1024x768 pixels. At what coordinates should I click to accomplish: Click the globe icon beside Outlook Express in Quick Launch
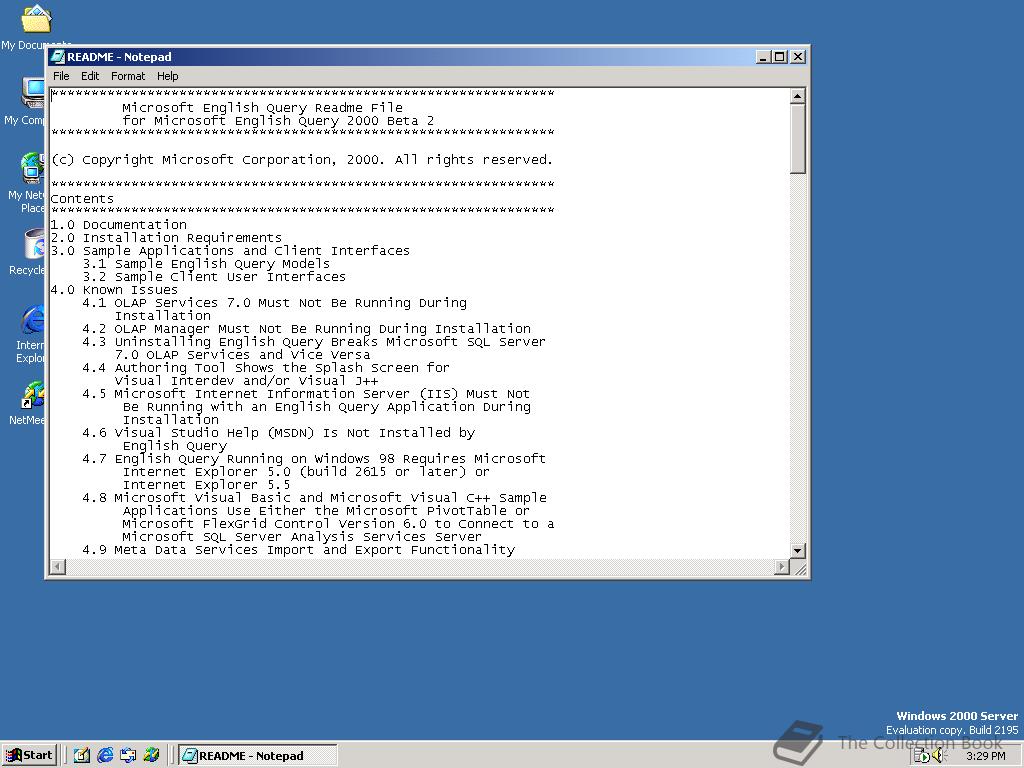click(152, 756)
